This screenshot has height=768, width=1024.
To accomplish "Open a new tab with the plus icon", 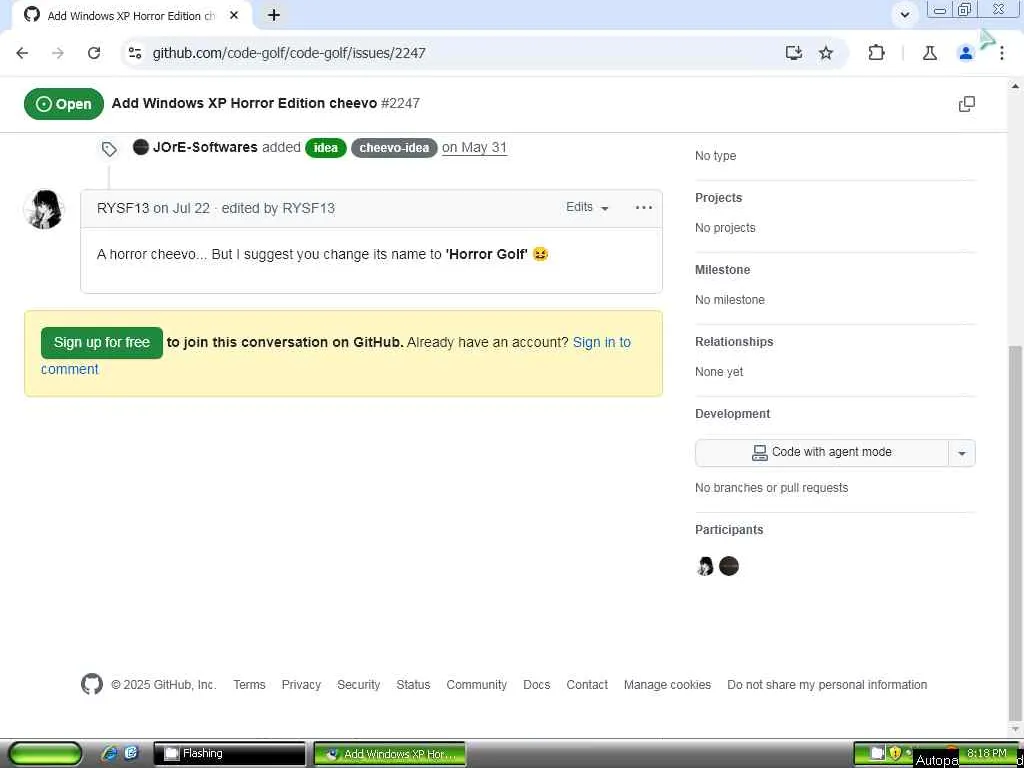I will (274, 15).
